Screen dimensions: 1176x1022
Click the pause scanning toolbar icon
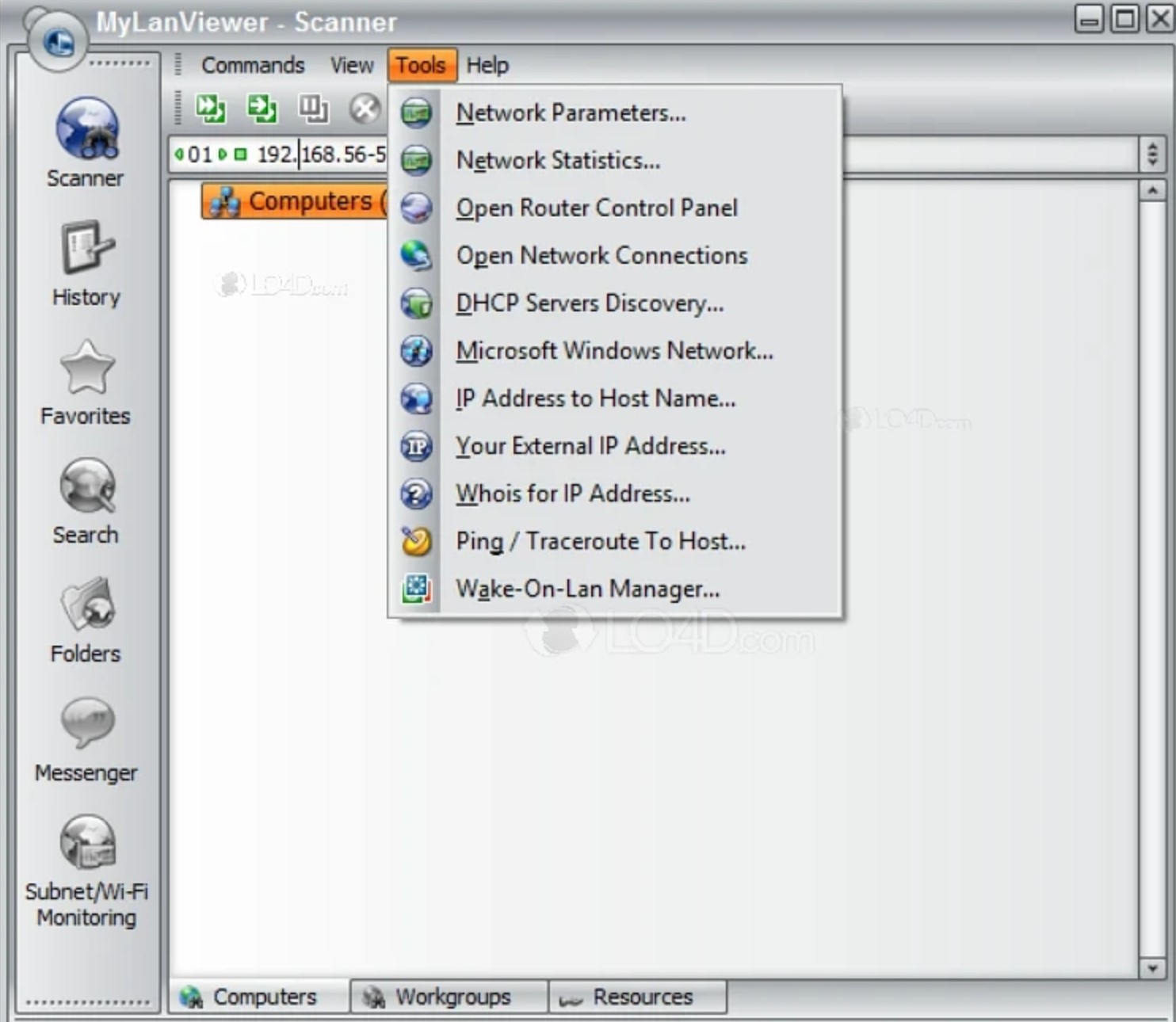coord(313,109)
